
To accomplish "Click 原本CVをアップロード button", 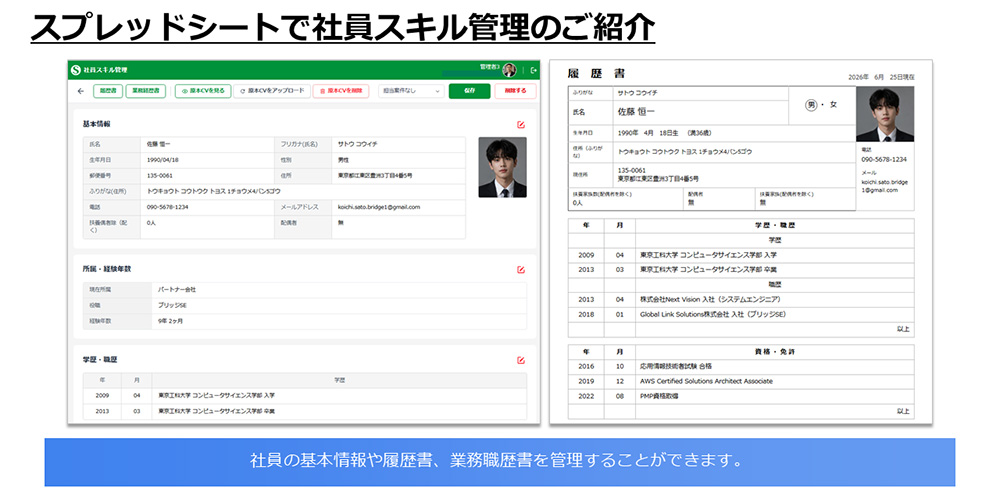I will 272,91.
